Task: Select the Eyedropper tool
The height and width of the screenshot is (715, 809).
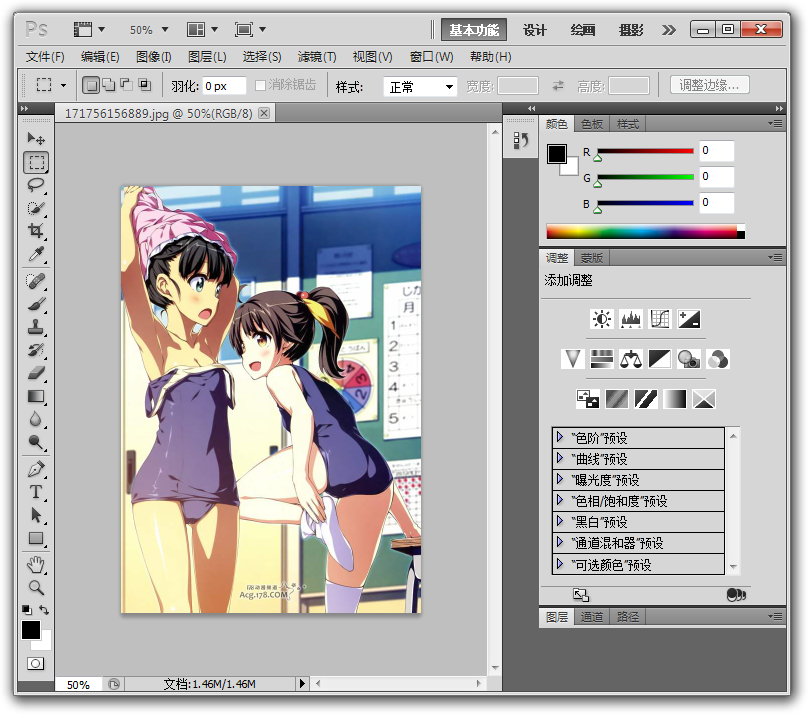Action: tap(36, 254)
